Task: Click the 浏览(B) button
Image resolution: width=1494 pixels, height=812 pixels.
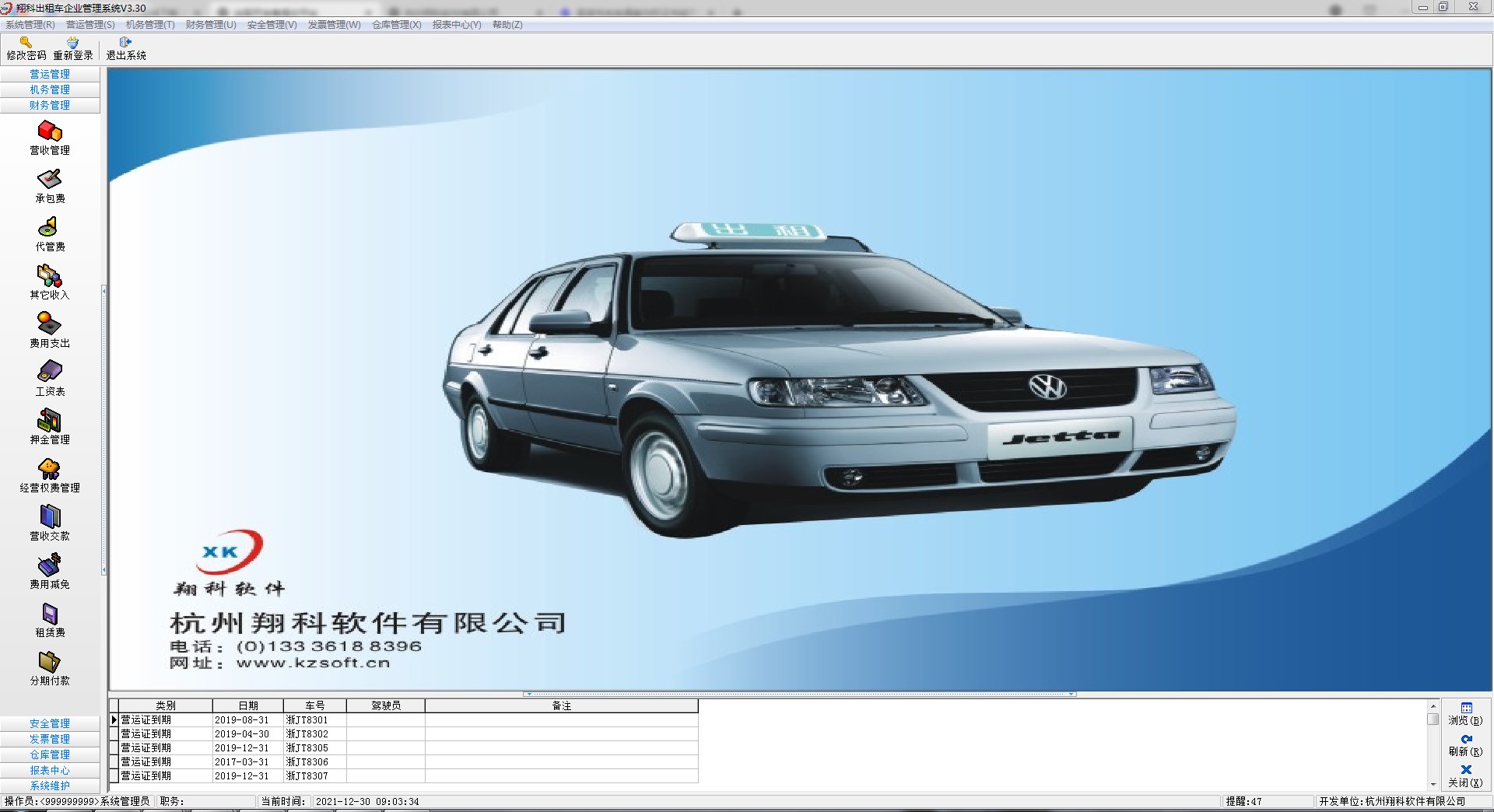Action: pyautogui.click(x=1465, y=714)
